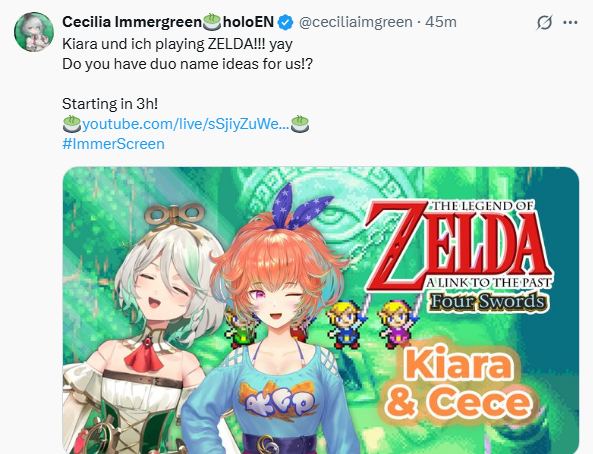Click the matcha emoji after YouTube link

300,124
